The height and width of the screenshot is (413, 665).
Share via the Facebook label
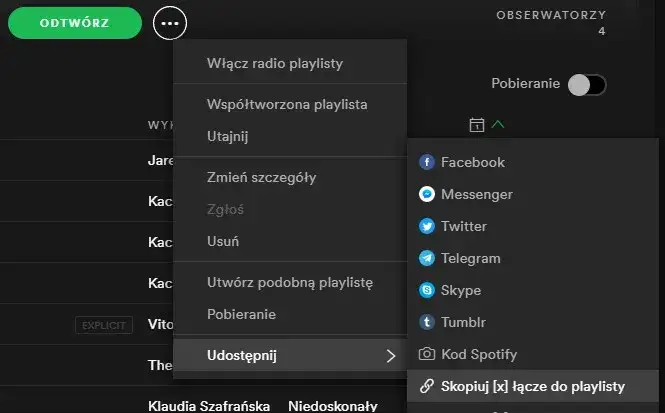[472, 162]
